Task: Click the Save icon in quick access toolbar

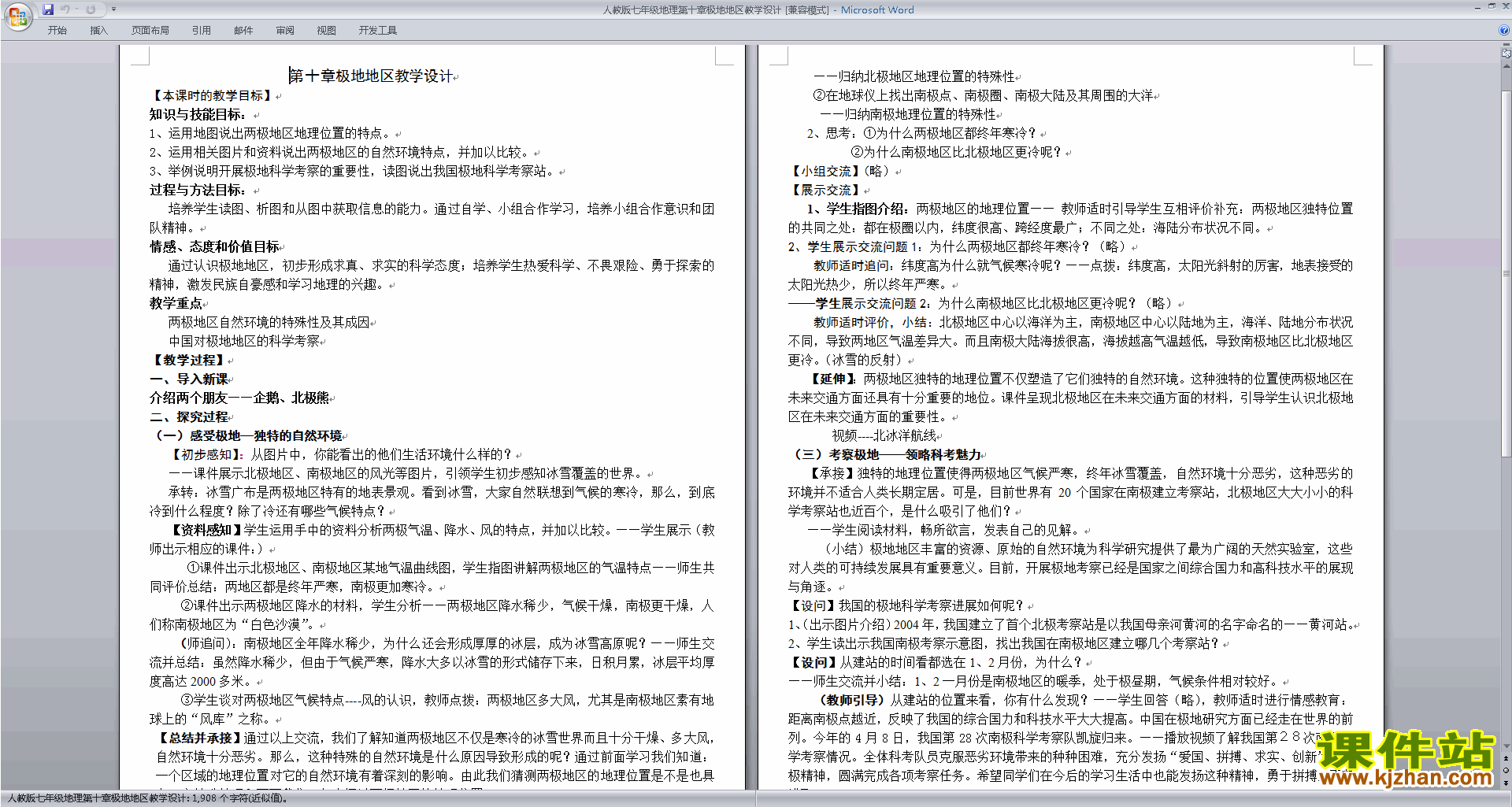Action: pos(48,9)
